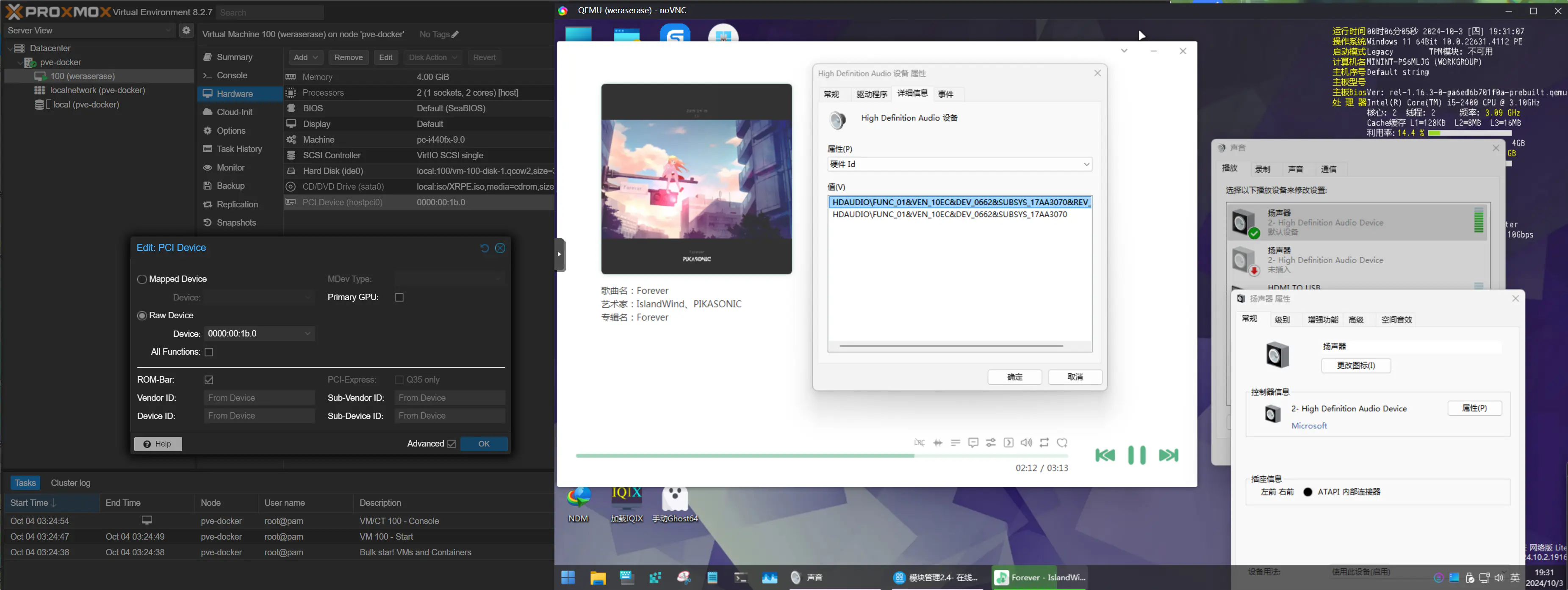Seek on the song progress bar
The image size is (1568, 590).
(822, 455)
